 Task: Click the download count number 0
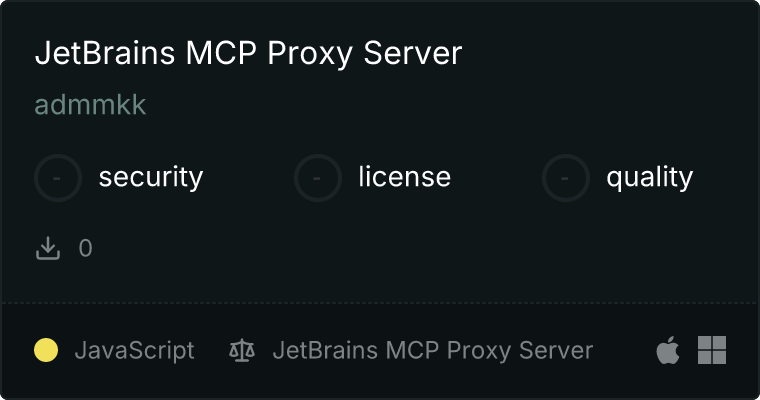[x=85, y=249]
